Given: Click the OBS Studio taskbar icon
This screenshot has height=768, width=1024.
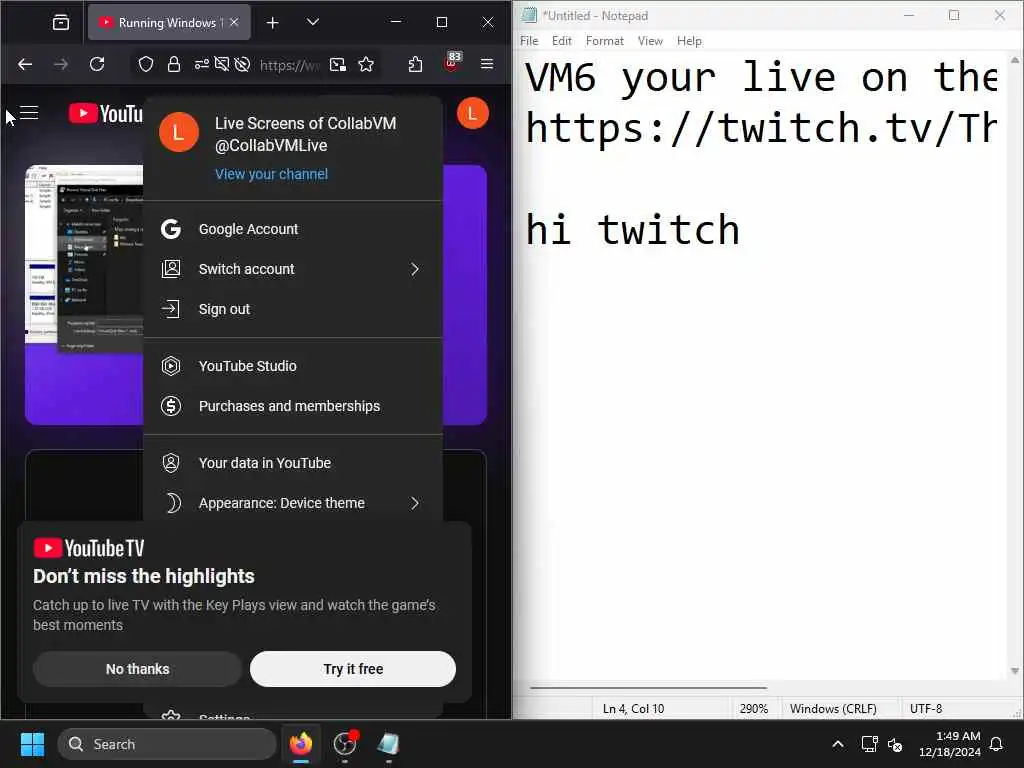Looking at the screenshot, I should click(x=345, y=744).
